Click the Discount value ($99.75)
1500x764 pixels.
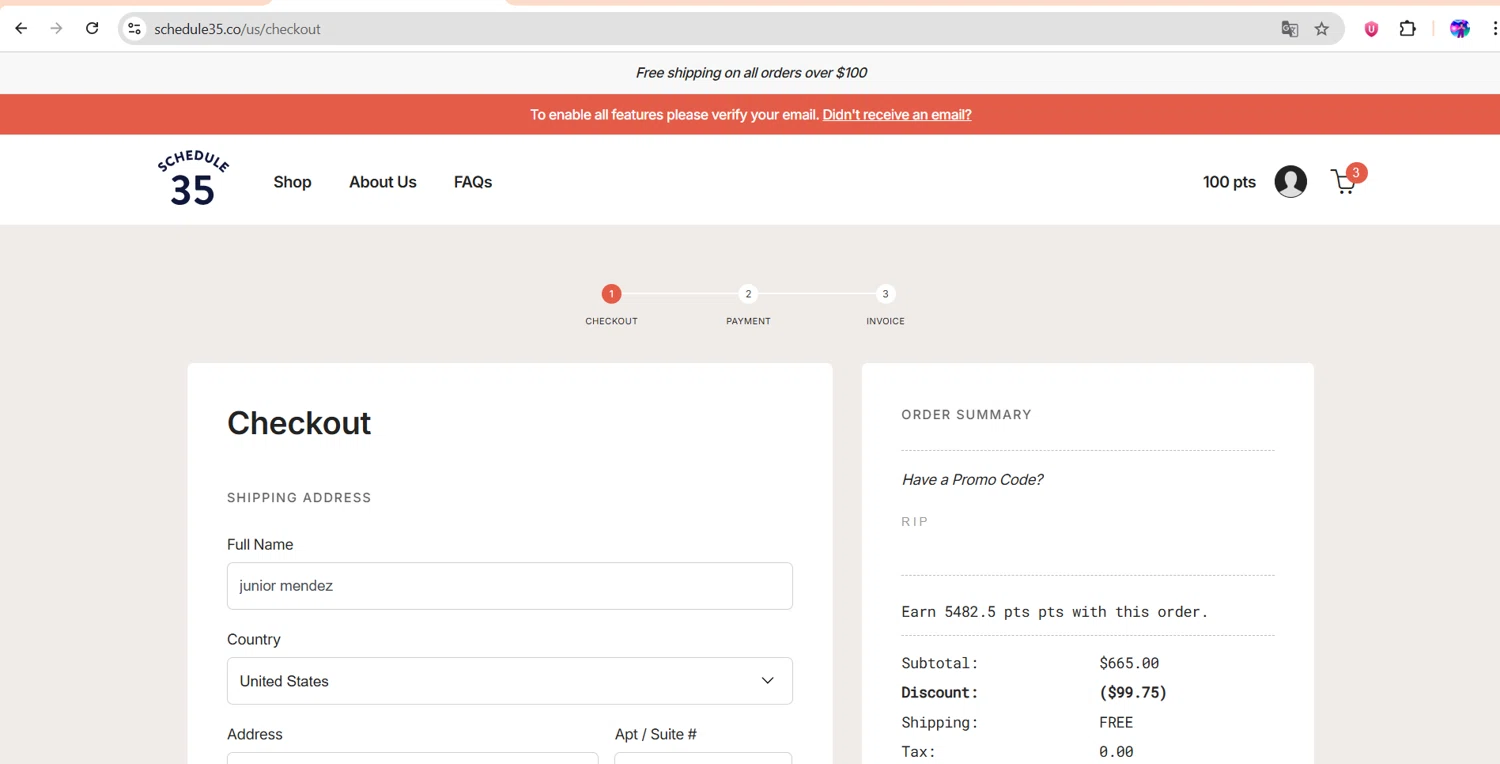(x=1133, y=693)
